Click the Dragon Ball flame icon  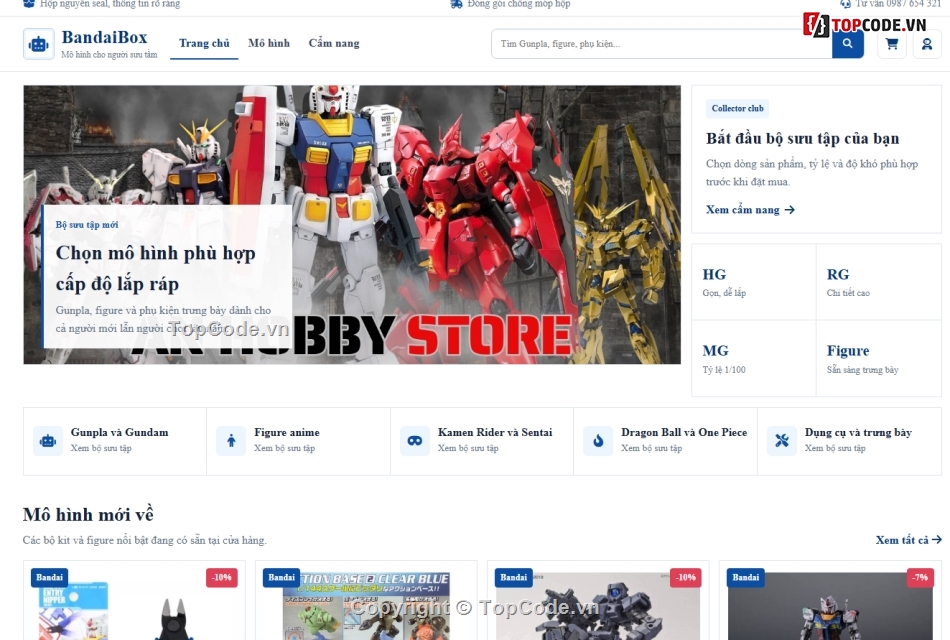point(598,441)
